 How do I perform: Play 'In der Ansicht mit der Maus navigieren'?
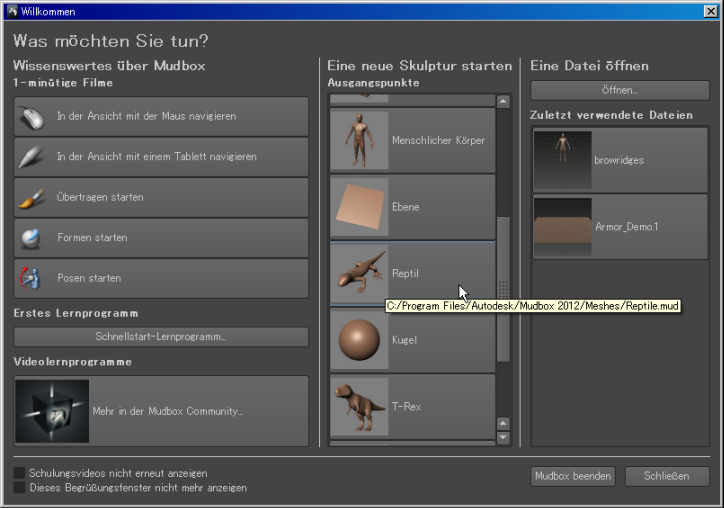[161, 116]
